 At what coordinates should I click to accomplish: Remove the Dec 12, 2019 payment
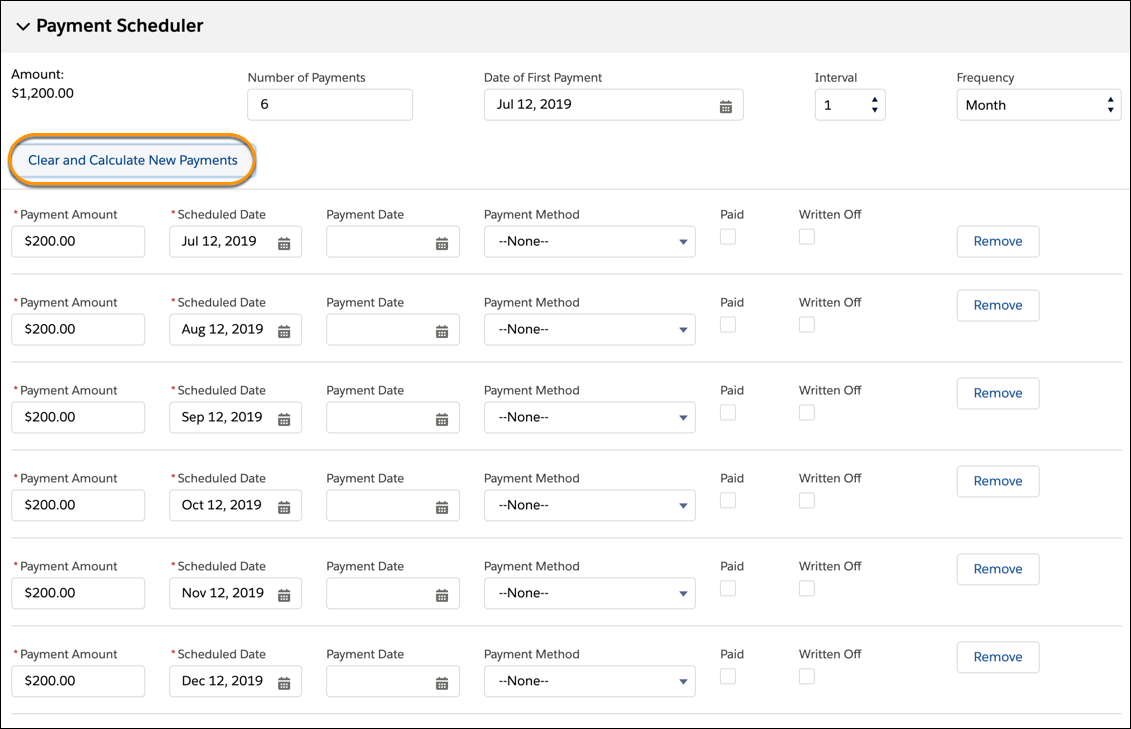(x=998, y=658)
